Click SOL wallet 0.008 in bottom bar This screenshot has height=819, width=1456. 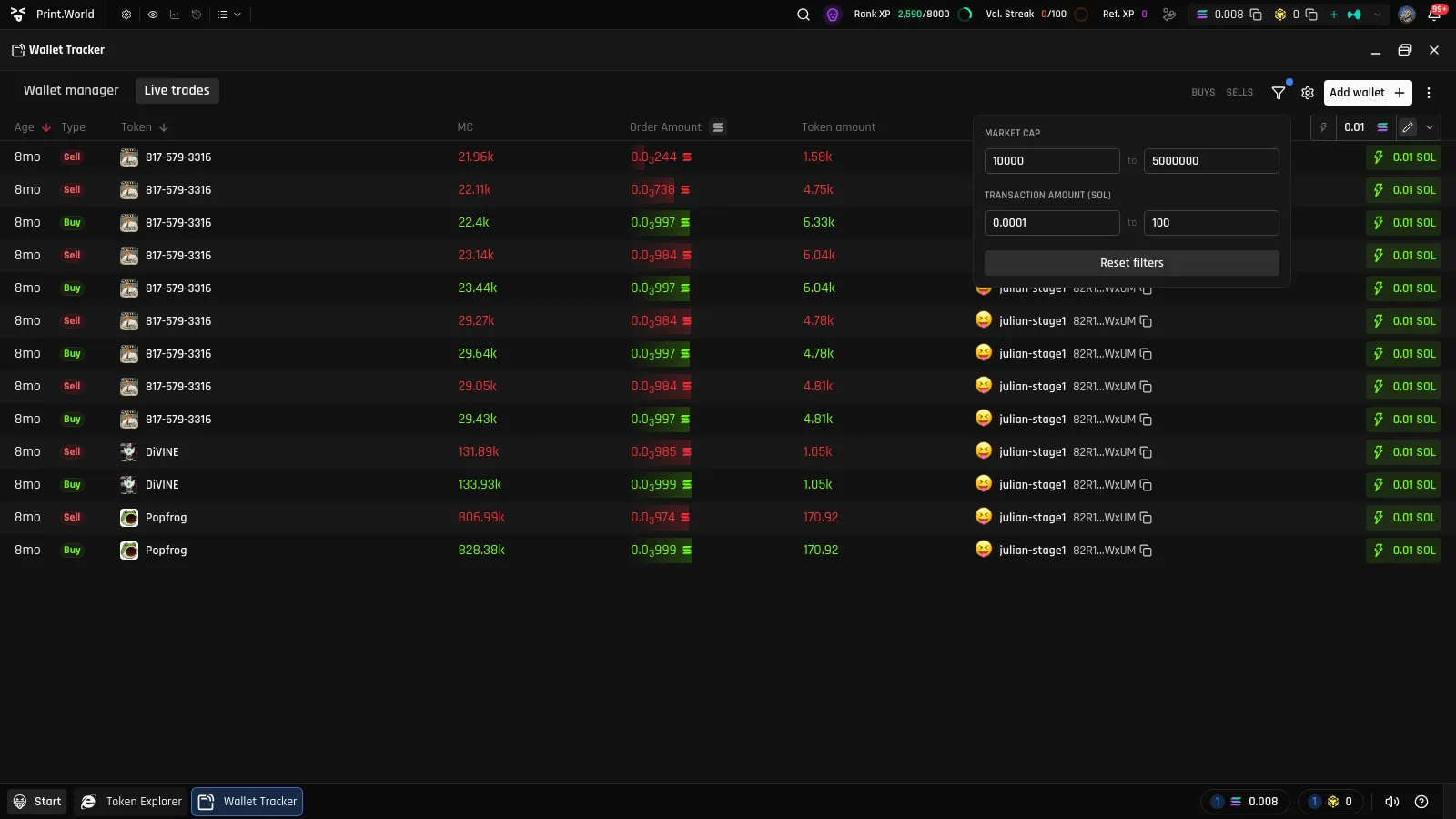pos(1244,802)
